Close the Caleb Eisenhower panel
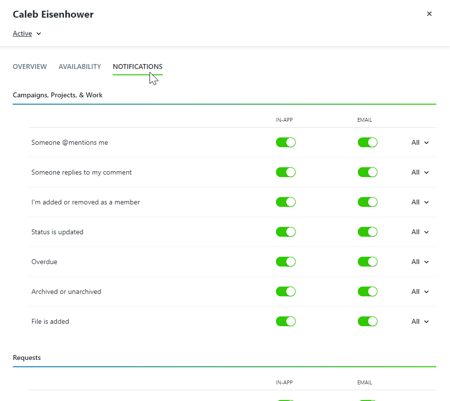Image resolution: width=450 pixels, height=401 pixels. pyautogui.click(x=429, y=14)
